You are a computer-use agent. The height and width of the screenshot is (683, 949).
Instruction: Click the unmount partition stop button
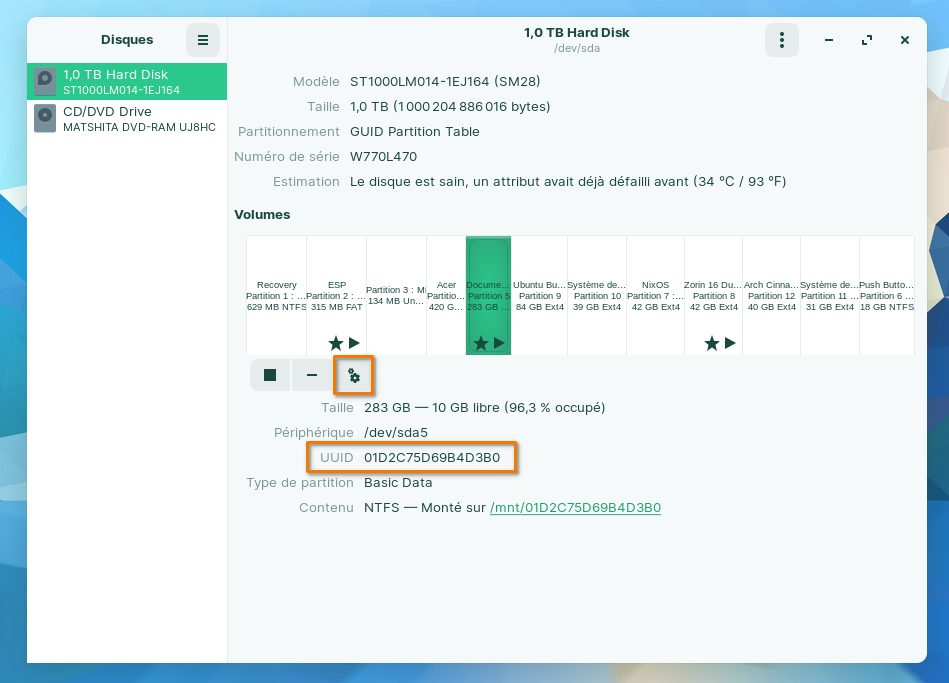[x=270, y=375]
